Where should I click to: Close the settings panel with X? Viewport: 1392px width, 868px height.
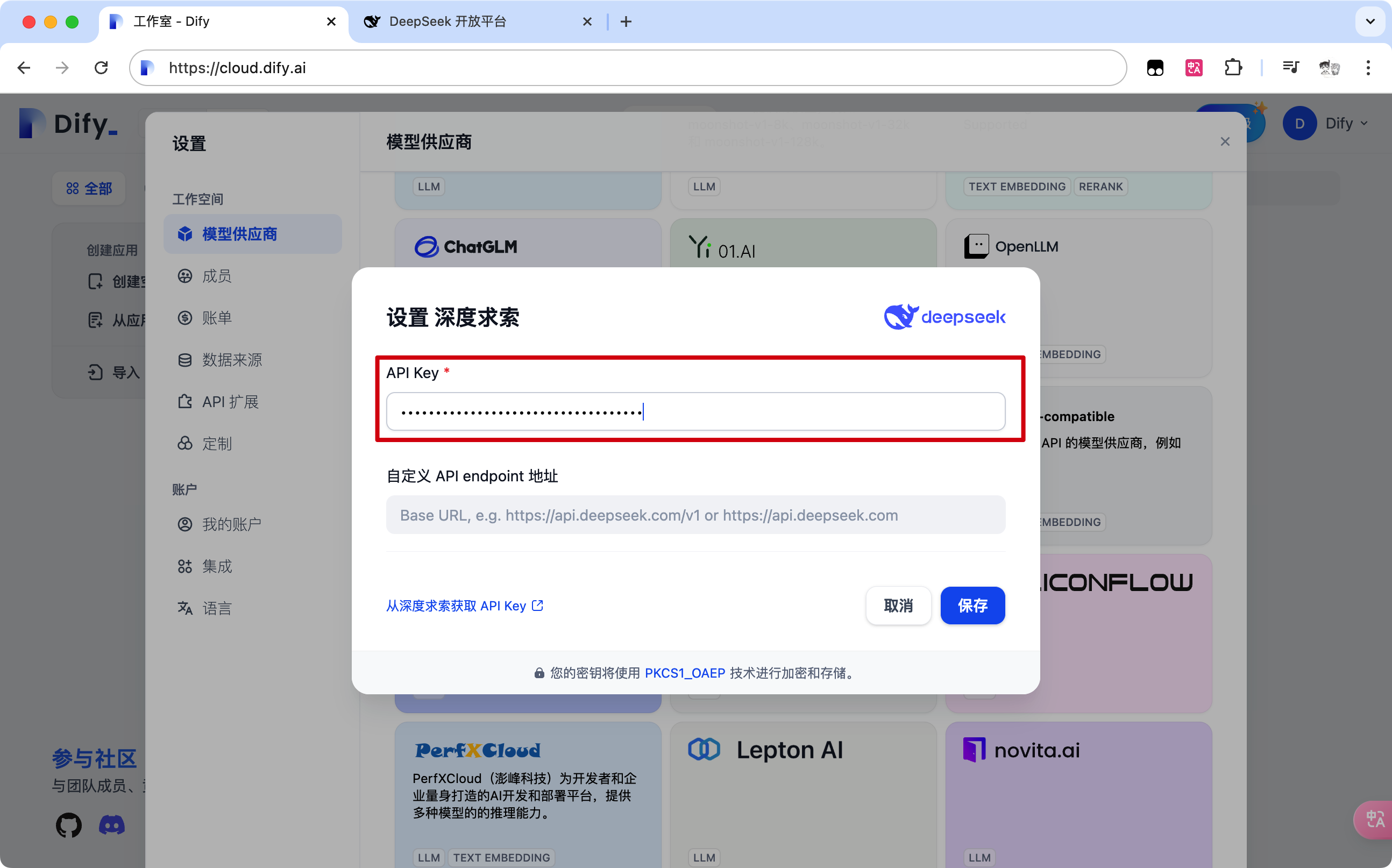1225,142
